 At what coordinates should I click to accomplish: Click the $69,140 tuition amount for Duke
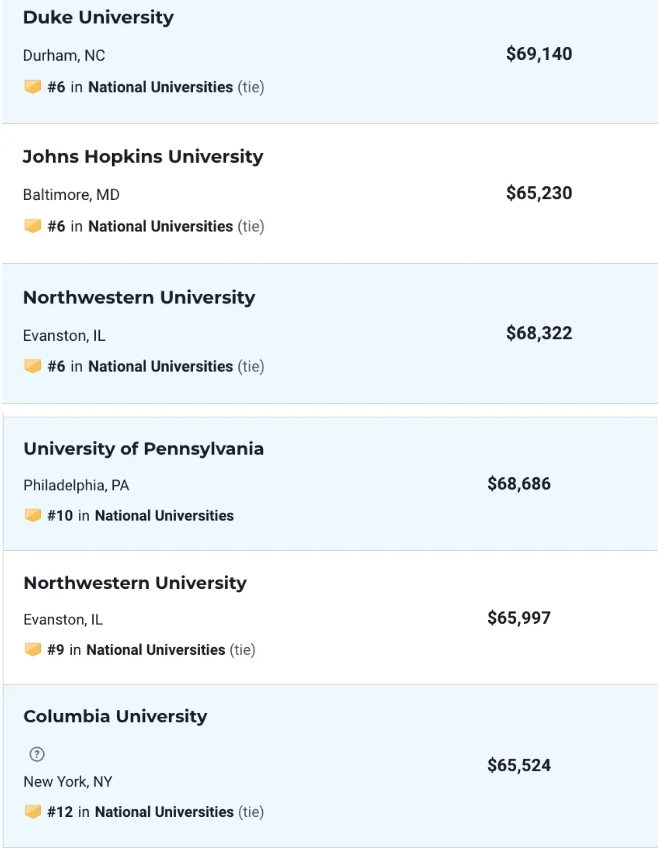539,54
